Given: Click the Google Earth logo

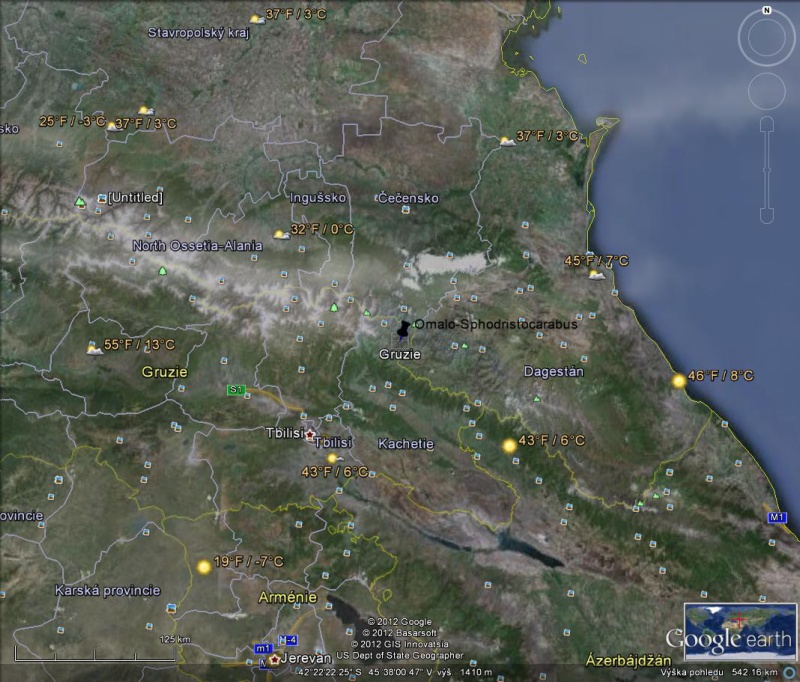Looking at the screenshot, I should coord(729,641).
